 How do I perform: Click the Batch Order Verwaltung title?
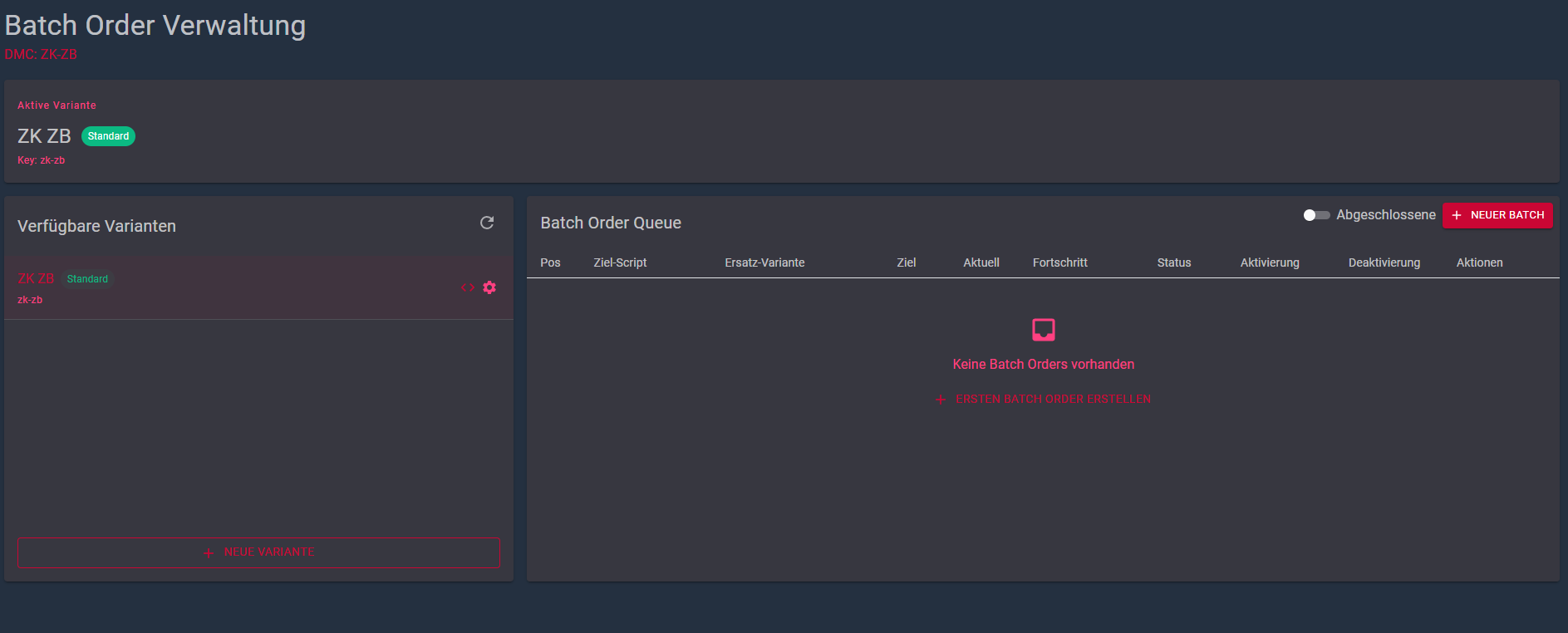155,25
